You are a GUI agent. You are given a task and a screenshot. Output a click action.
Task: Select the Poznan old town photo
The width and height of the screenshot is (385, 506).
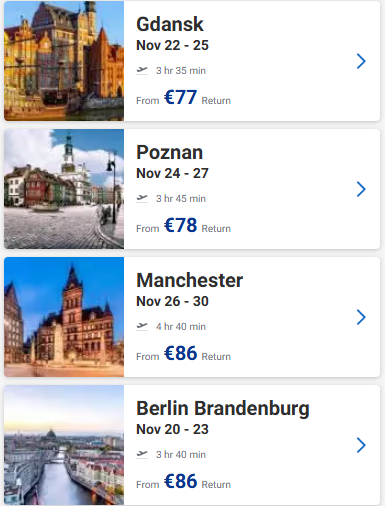pyautogui.click(x=64, y=189)
